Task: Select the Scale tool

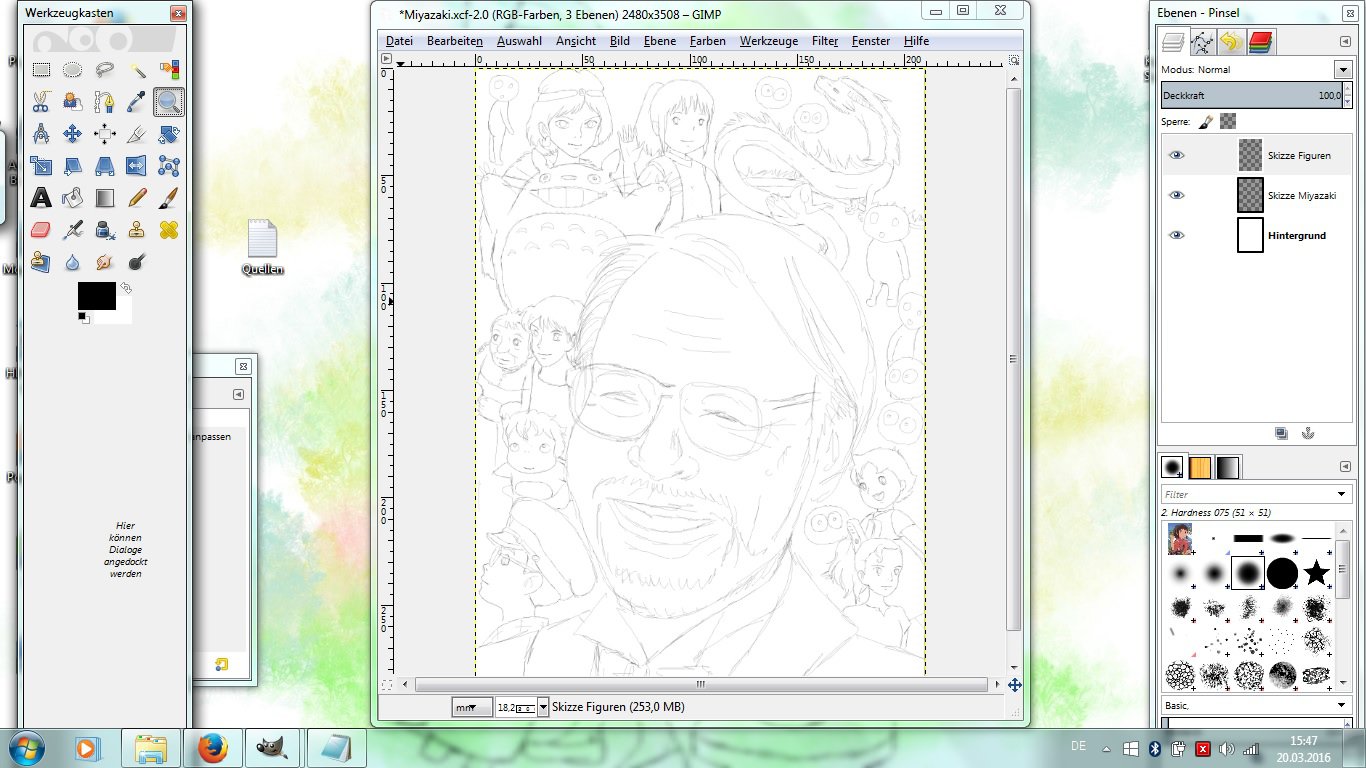Action: pyautogui.click(x=41, y=166)
